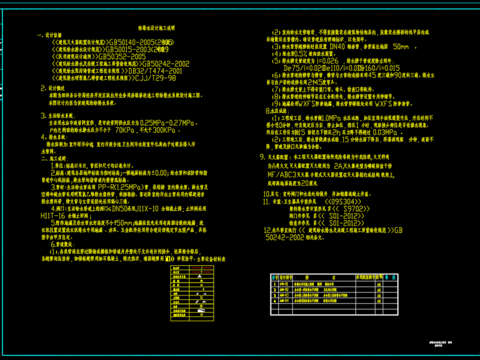Click the 0.25MPa~0.27MPa pressure value

click(167, 123)
